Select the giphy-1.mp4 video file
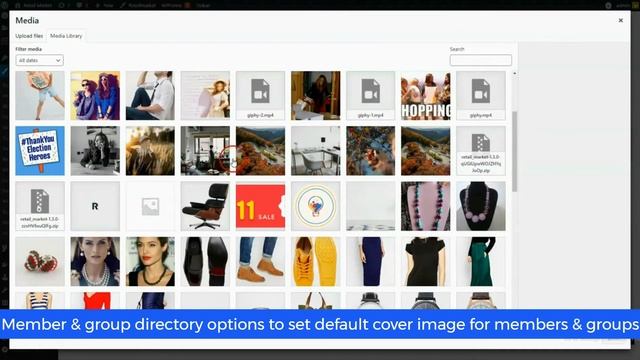This screenshot has height=360, width=640. pyautogui.click(x=371, y=96)
